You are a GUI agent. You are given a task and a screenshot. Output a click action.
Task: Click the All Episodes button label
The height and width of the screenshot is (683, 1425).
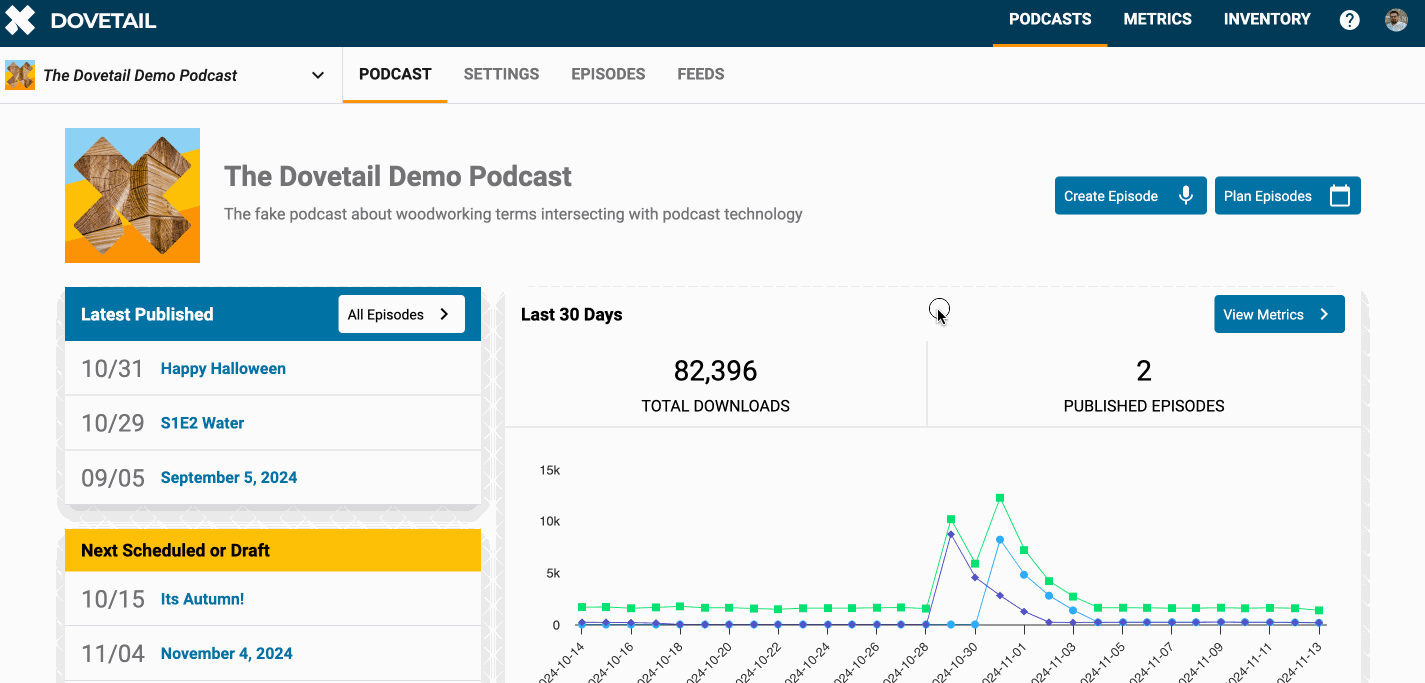pyautogui.click(x=386, y=314)
